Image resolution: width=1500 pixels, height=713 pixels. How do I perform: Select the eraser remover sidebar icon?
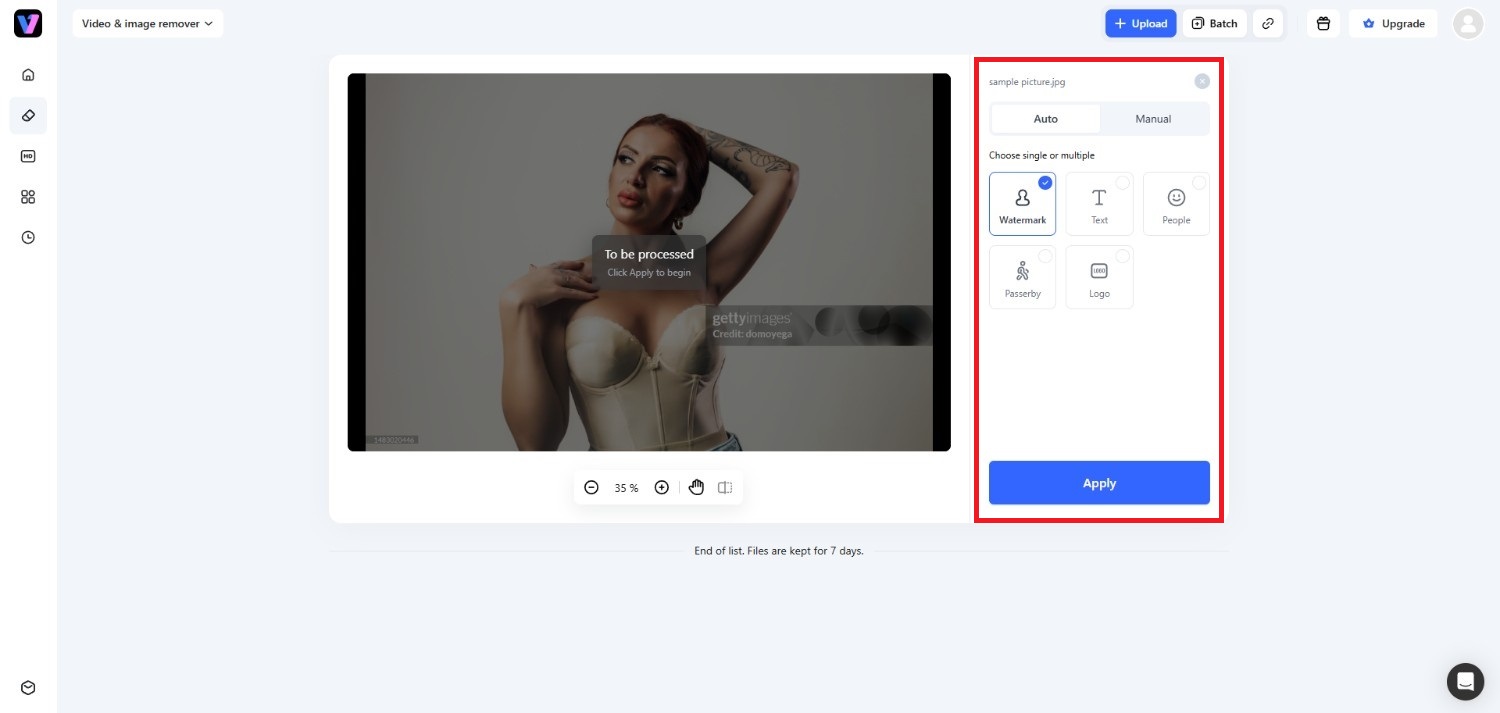[x=28, y=116]
